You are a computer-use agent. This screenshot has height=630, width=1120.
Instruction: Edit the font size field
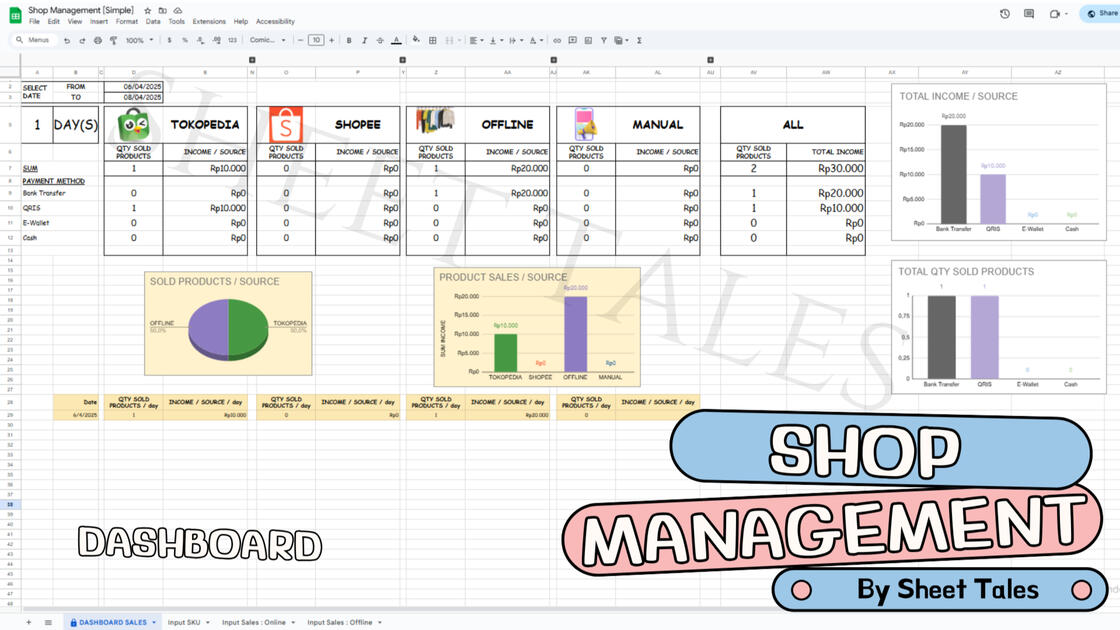316,41
